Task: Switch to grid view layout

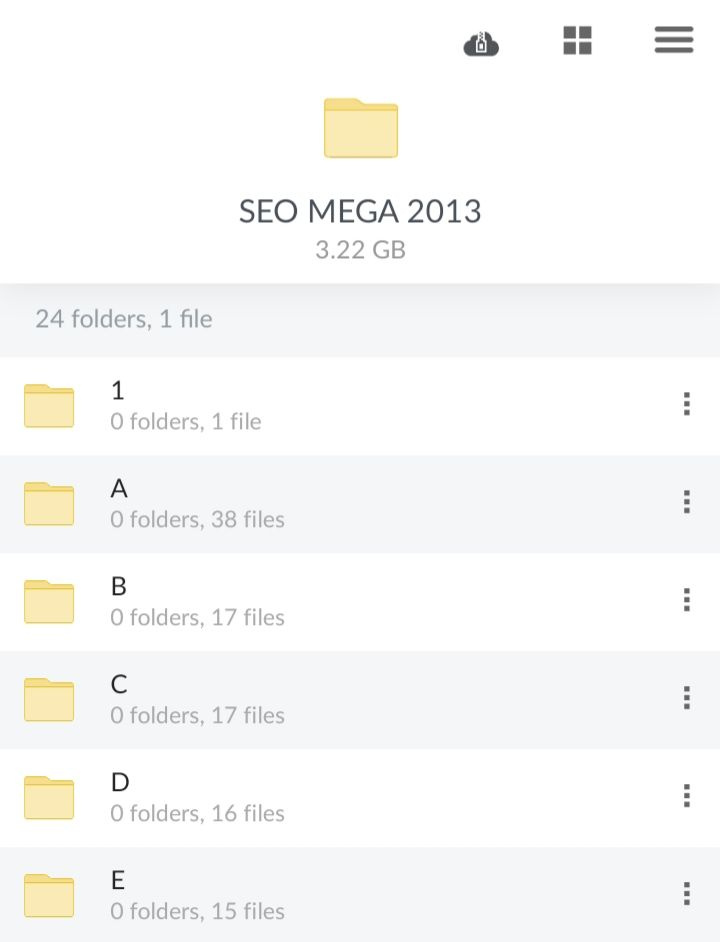Action: (x=578, y=41)
